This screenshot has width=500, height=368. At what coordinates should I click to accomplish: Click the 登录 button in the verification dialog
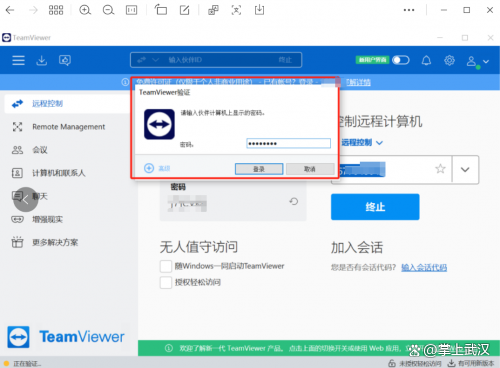click(x=259, y=169)
